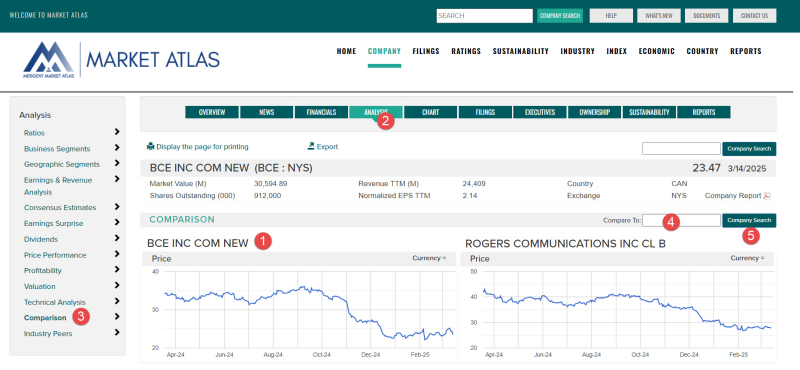The image size is (800, 370).
Task: Select Ratios in the Analysis sidebar
Action: pyautogui.click(x=34, y=133)
